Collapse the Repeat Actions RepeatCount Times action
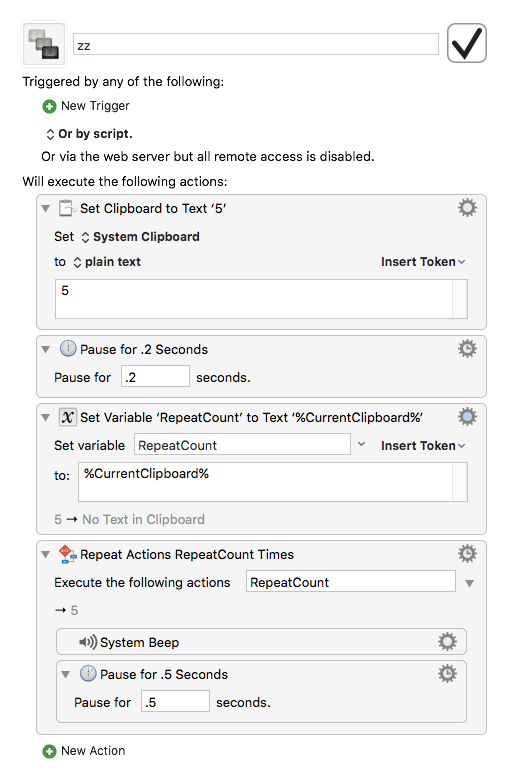507x779 pixels. [46, 554]
